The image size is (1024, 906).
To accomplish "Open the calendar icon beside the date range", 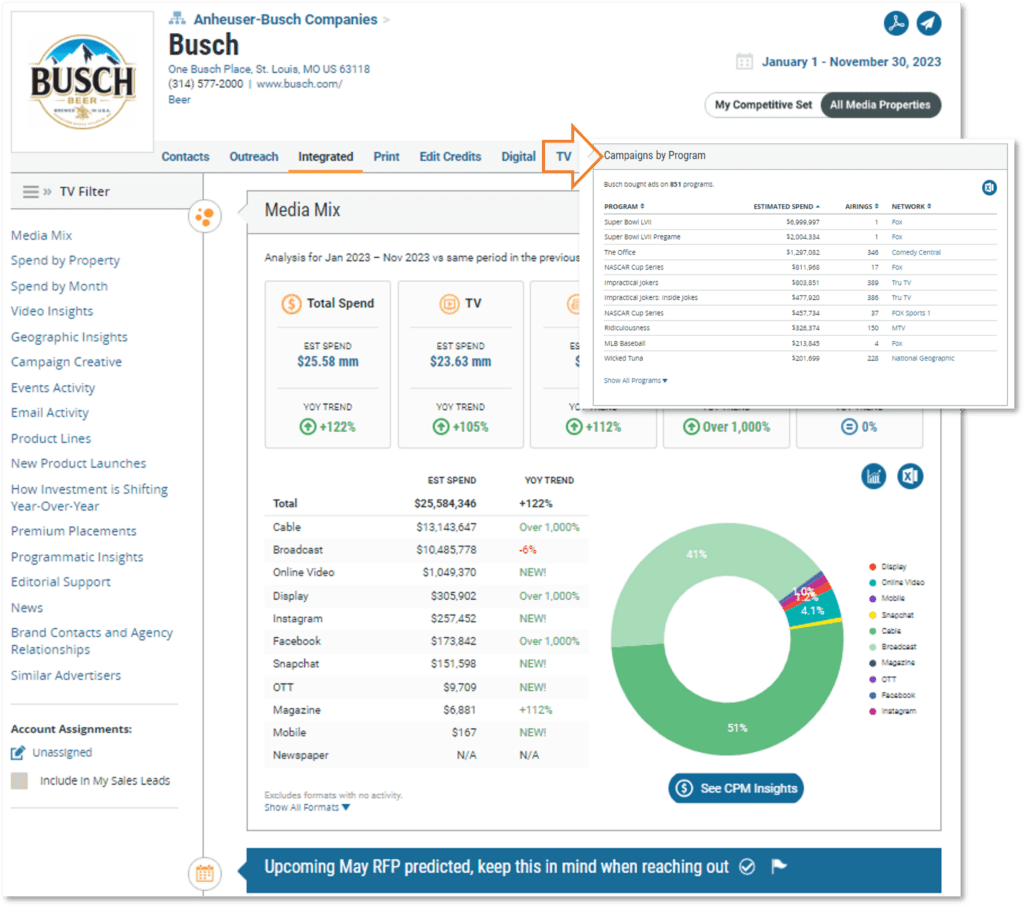I will (x=744, y=61).
